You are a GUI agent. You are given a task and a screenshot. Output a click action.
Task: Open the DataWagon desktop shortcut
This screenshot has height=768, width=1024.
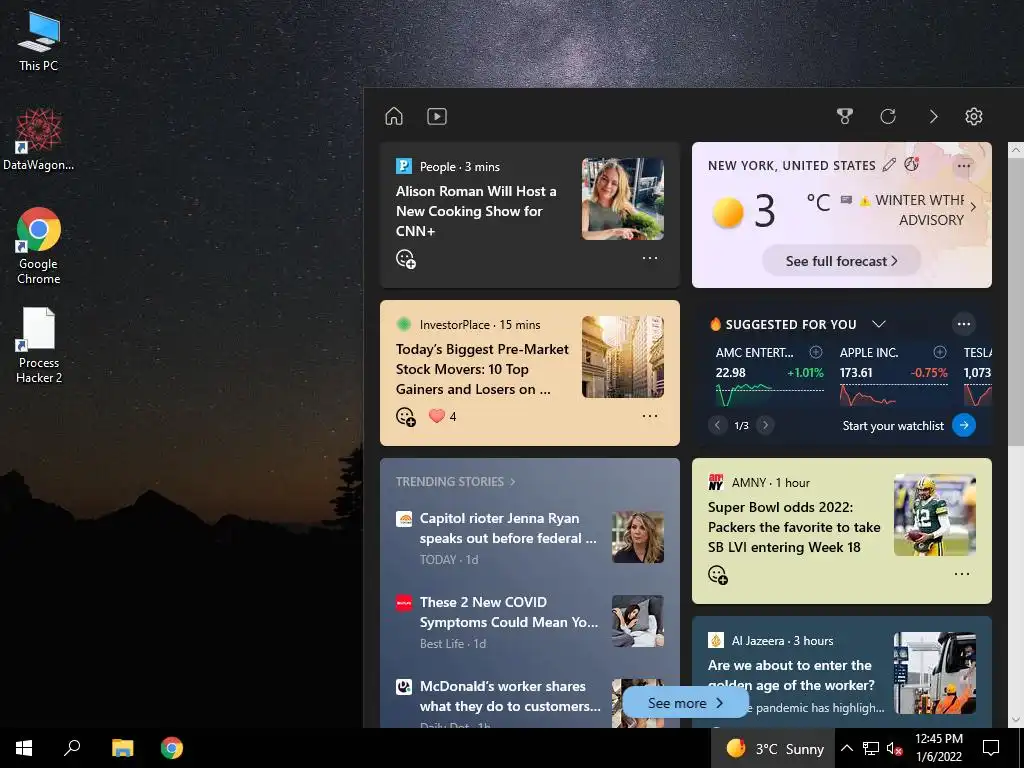[x=39, y=140]
